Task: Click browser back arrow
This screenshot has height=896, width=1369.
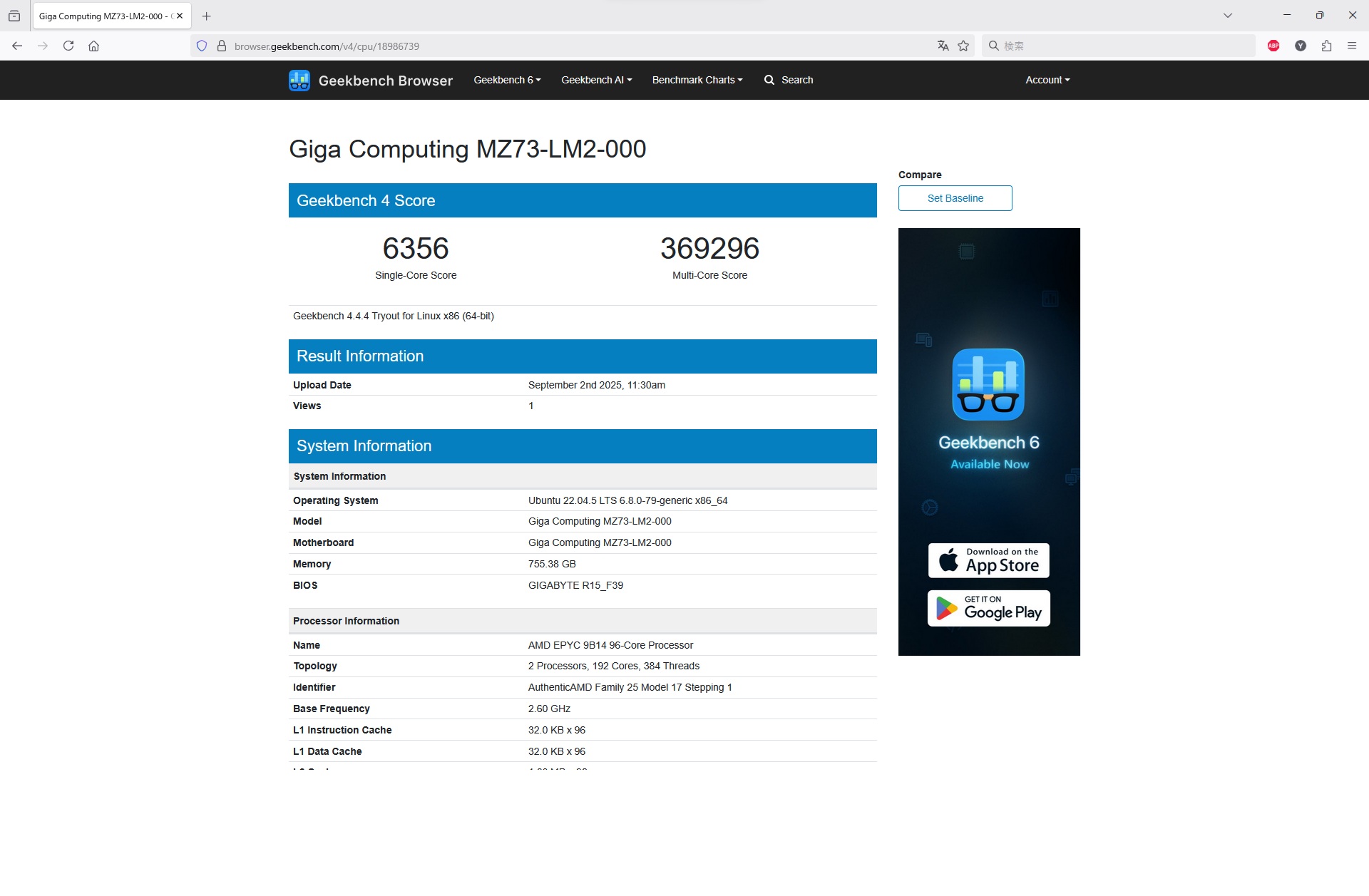Action: click(17, 46)
